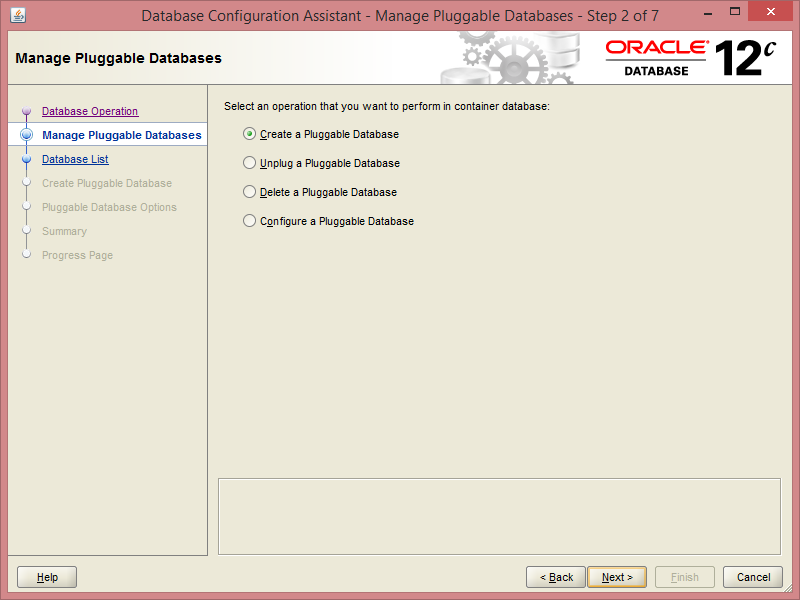
Task: Click the step marker beside Database List
Action: 26,159
